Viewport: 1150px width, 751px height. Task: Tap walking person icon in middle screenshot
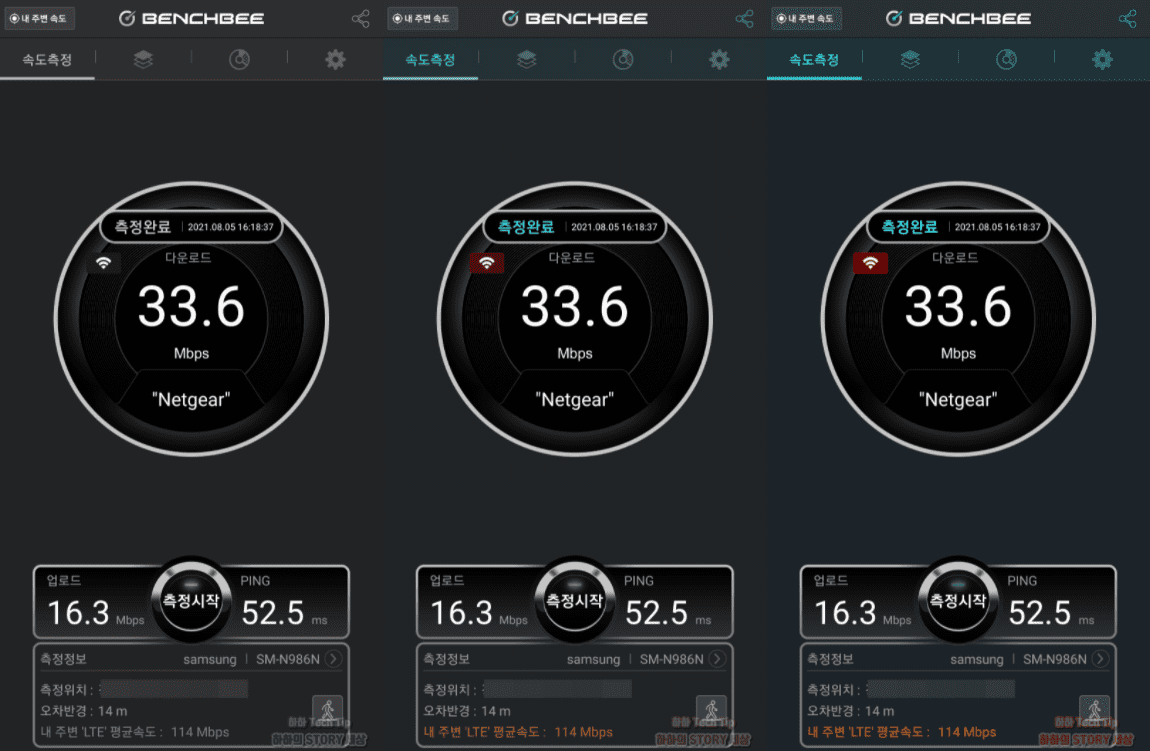(711, 711)
